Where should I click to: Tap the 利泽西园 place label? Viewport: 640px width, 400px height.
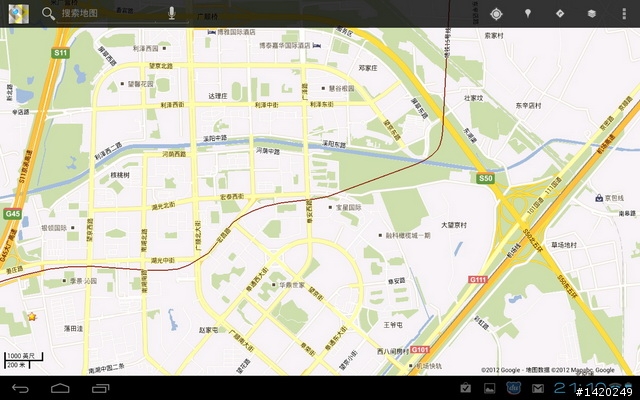145,48
